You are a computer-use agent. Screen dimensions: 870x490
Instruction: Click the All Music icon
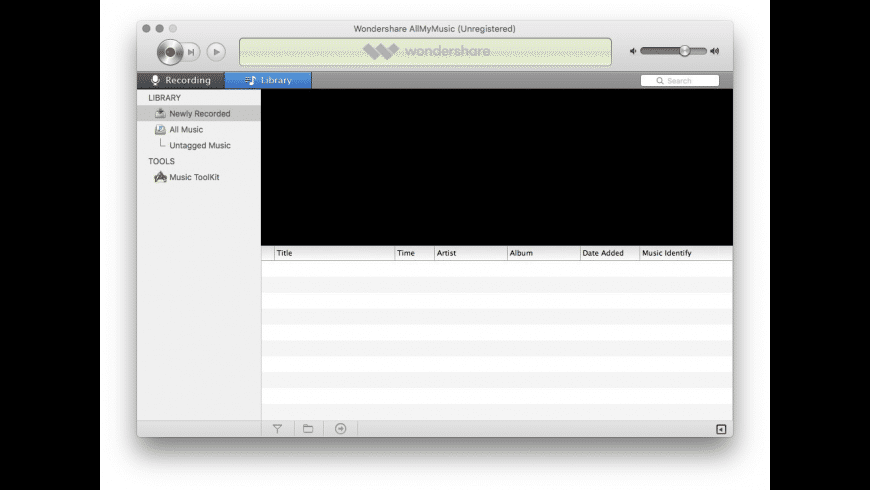[160, 129]
